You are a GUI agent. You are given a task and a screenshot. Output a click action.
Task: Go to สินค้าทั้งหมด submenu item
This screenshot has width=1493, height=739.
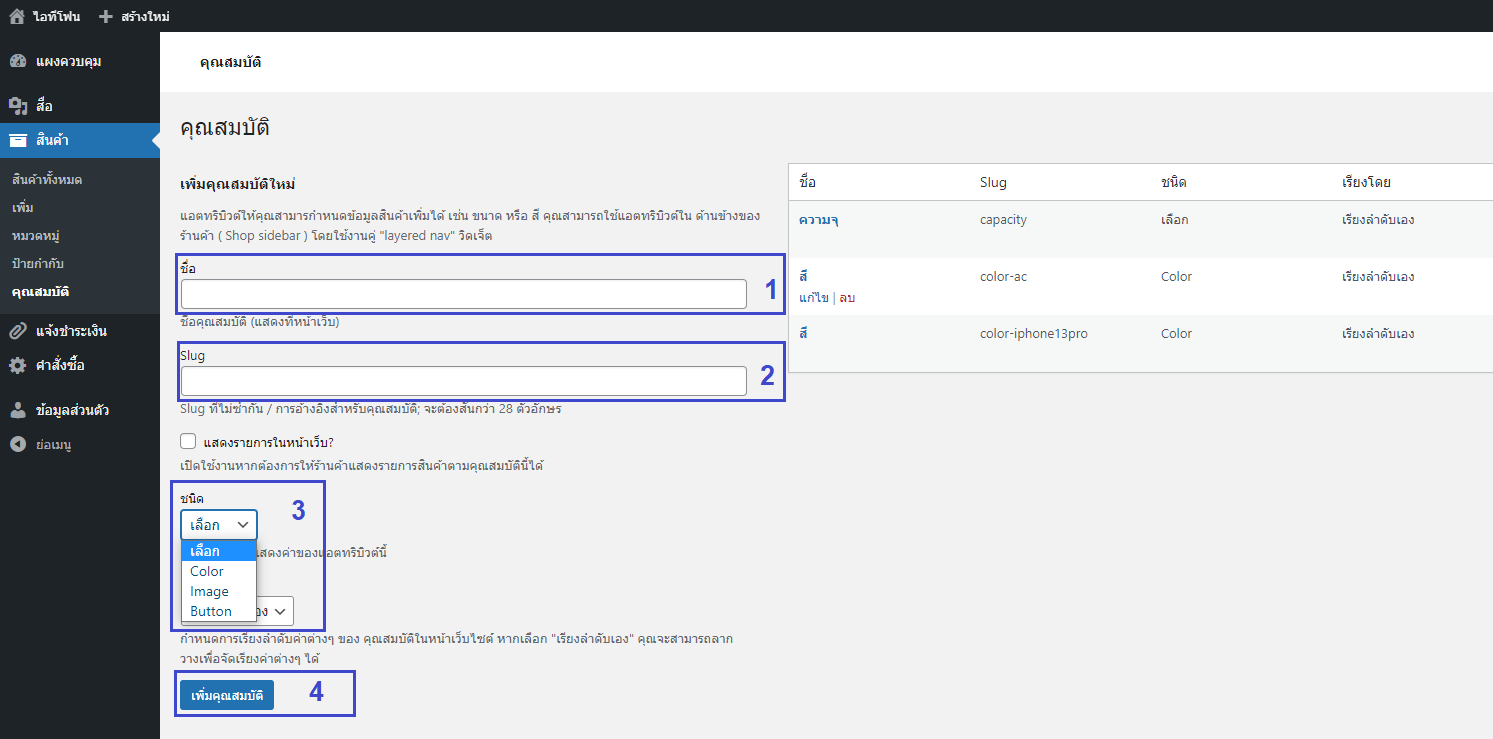click(x=47, y=180)
